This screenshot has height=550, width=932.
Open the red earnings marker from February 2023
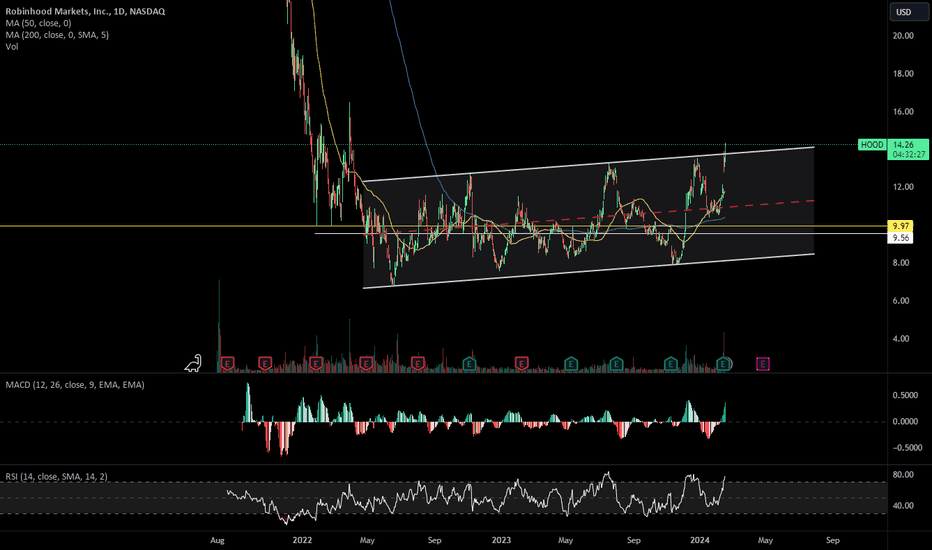[521, 363]
